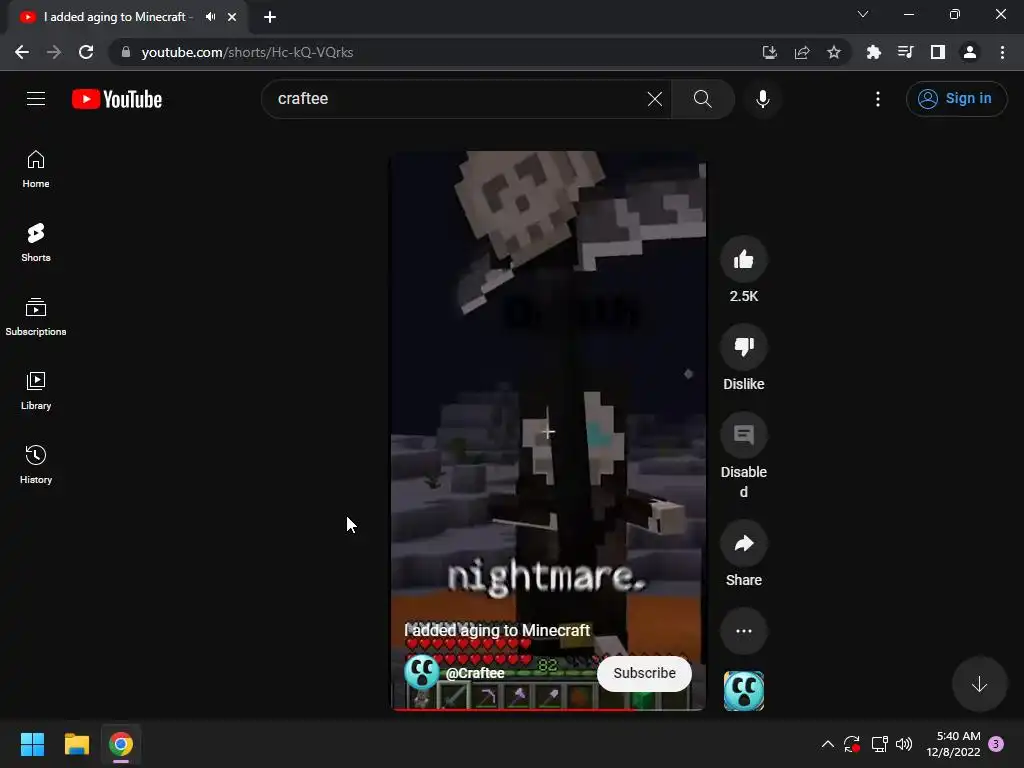Open History in the sidebar
This screenshot has height=768, width=1024.
[36, 464]
